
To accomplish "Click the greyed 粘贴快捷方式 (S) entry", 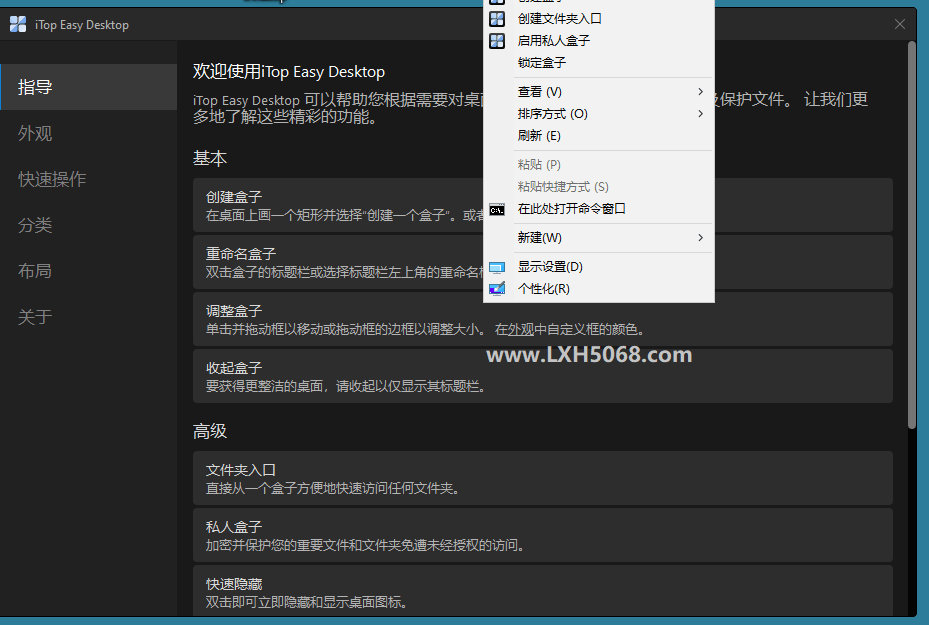I will click(x=598, y=187).
